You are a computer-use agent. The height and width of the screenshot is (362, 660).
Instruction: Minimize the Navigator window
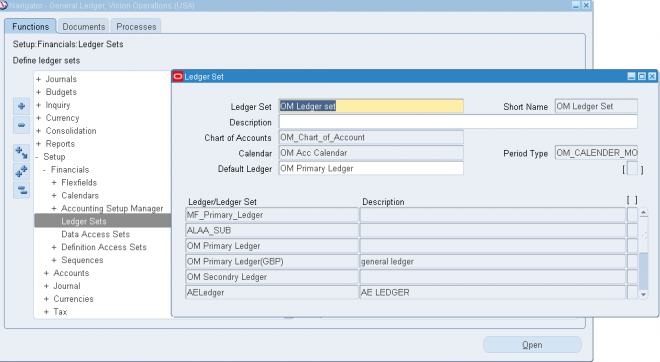click(576, 5)
